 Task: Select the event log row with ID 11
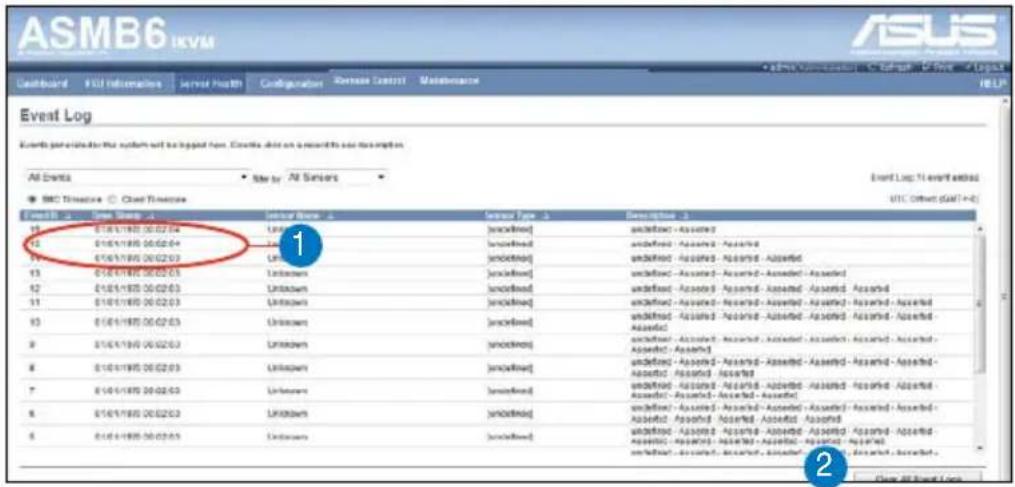[497, 302]
